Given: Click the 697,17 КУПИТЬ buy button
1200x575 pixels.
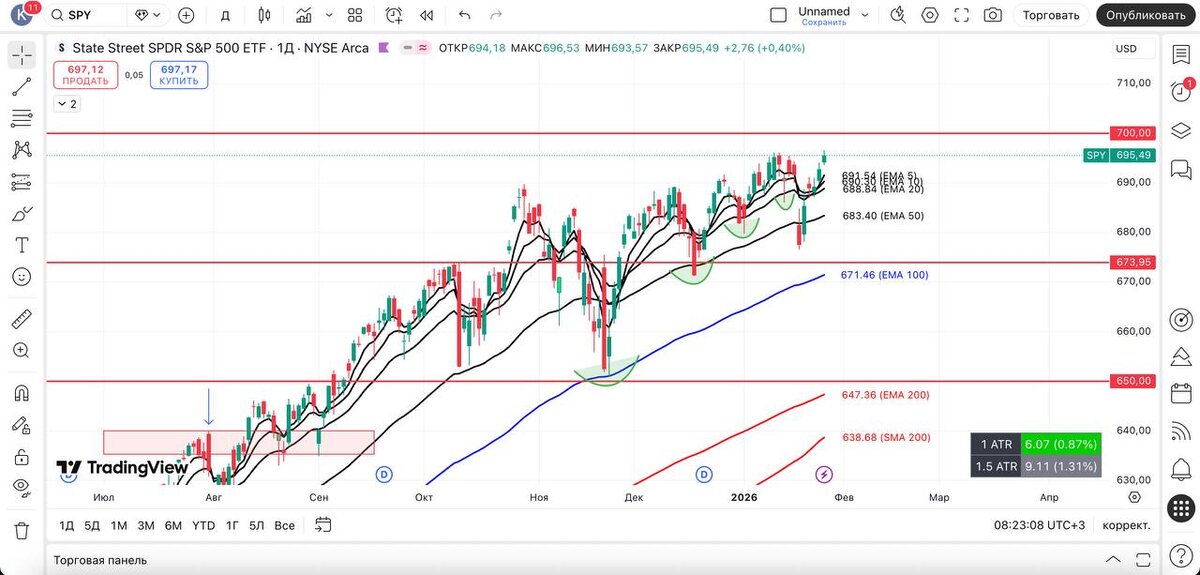Looking at the screenshot, I should 178,75.
